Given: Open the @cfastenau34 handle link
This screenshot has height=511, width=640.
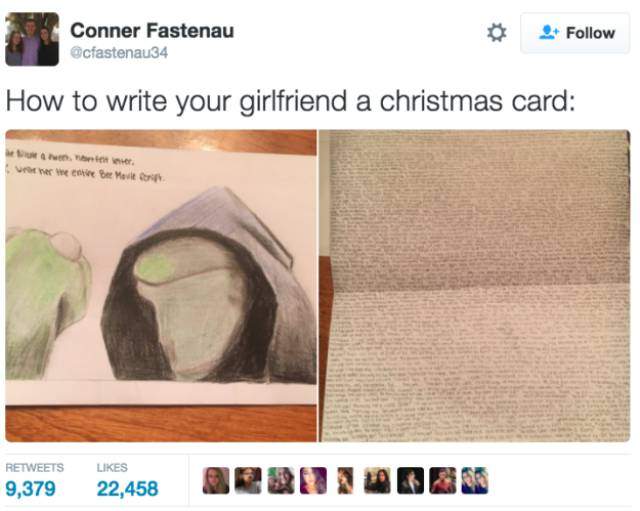Looking at the screenshot, I should coord(119,53).
